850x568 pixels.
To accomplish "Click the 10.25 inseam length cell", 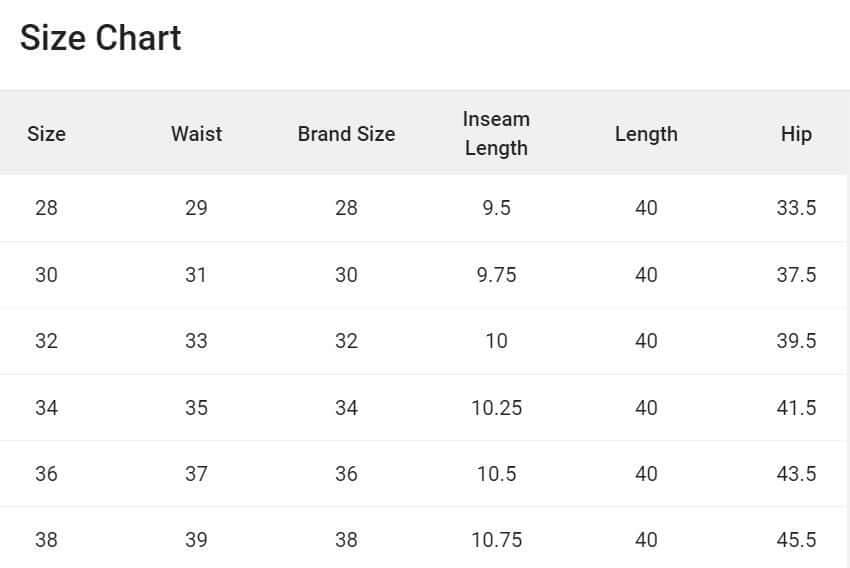I will 496,407.
